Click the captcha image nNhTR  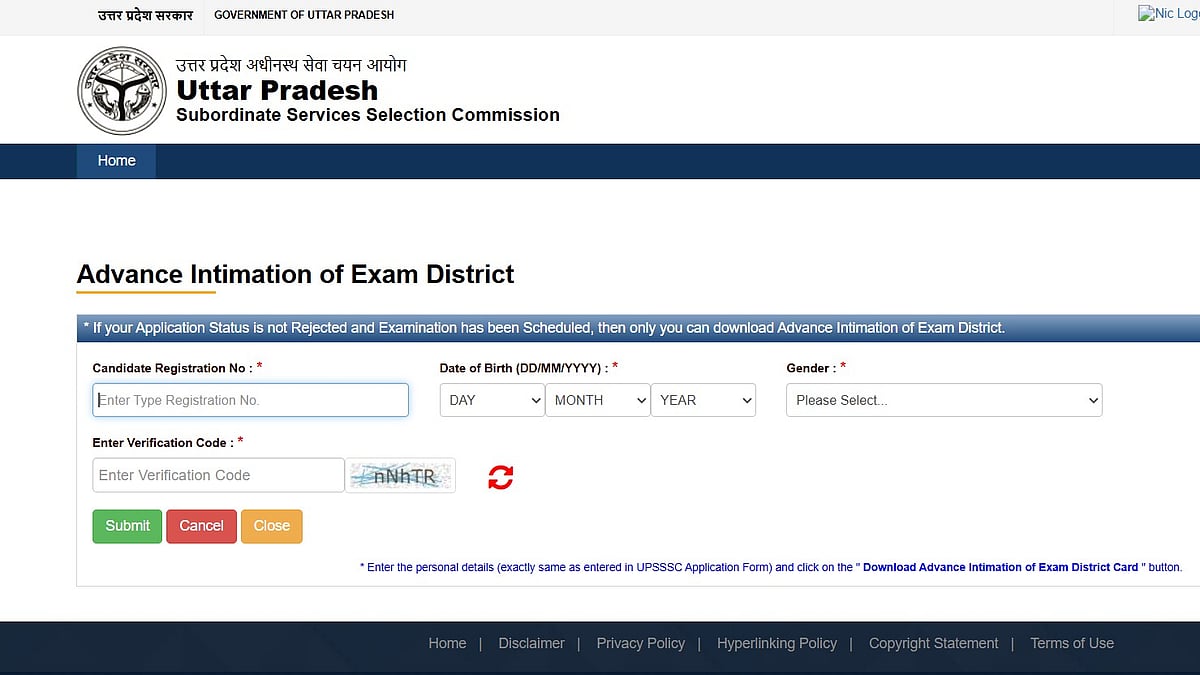401,476
